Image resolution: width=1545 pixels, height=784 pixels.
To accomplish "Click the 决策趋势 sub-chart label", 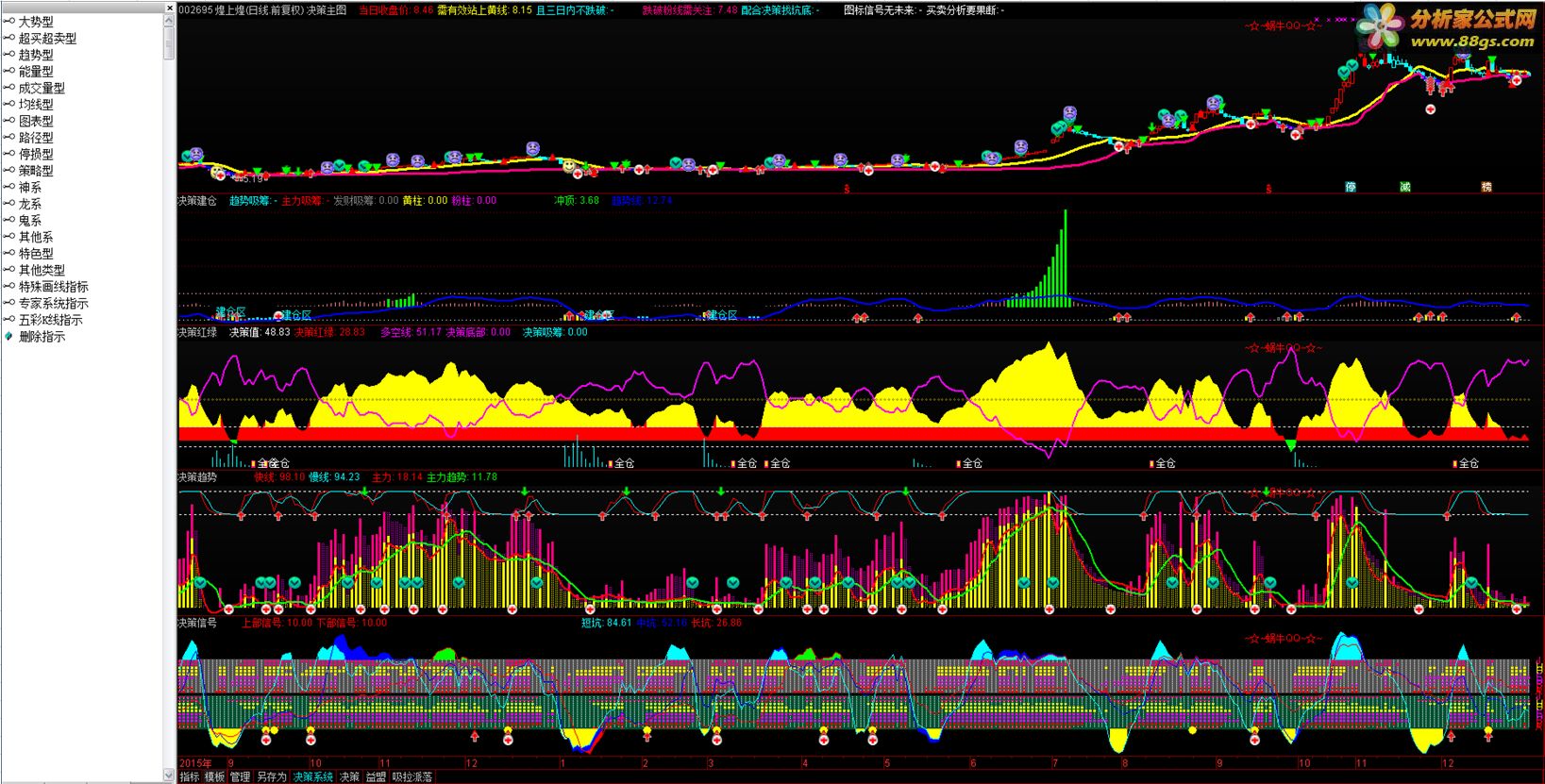I will click(x=197, y=477).
